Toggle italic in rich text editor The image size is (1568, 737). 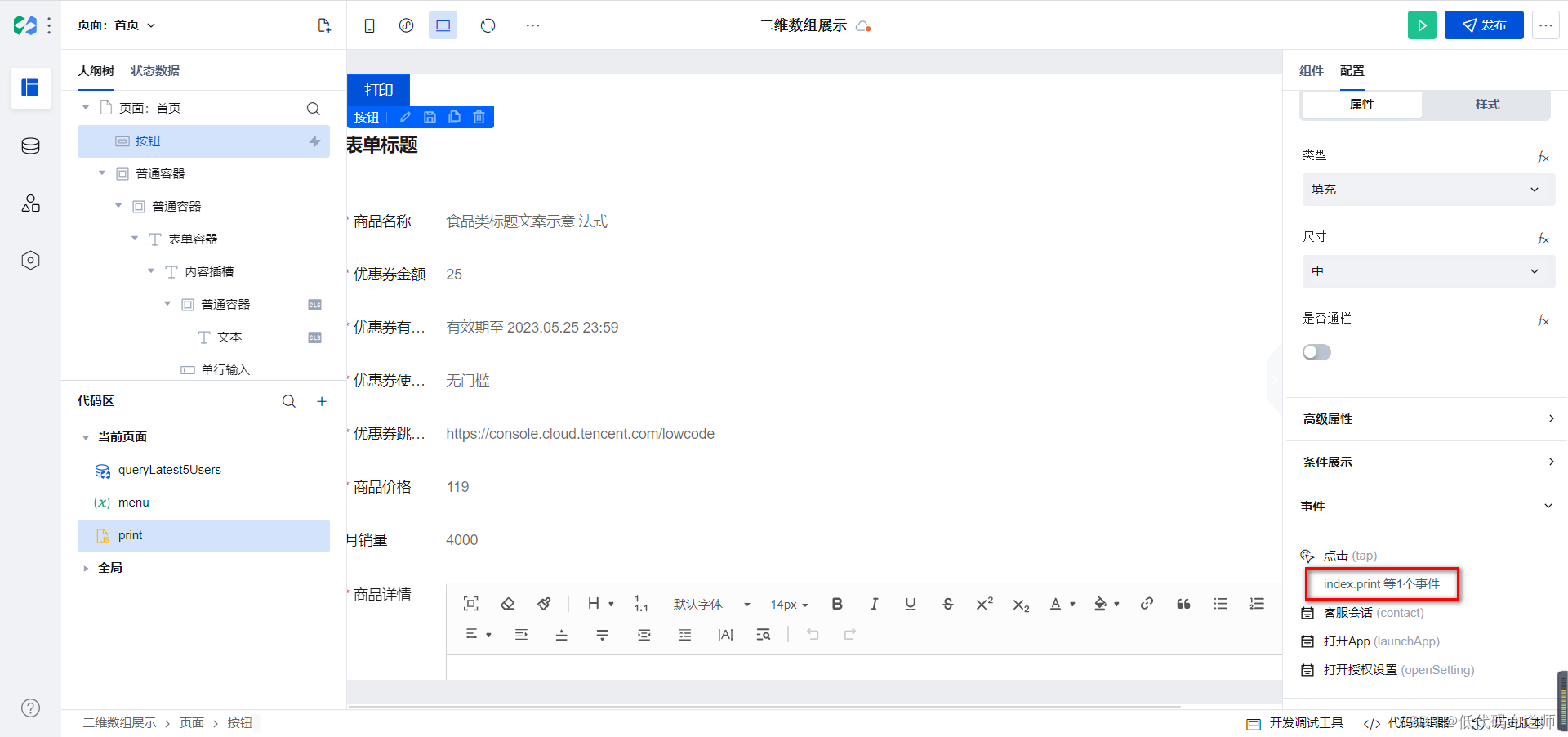point(874,604)
